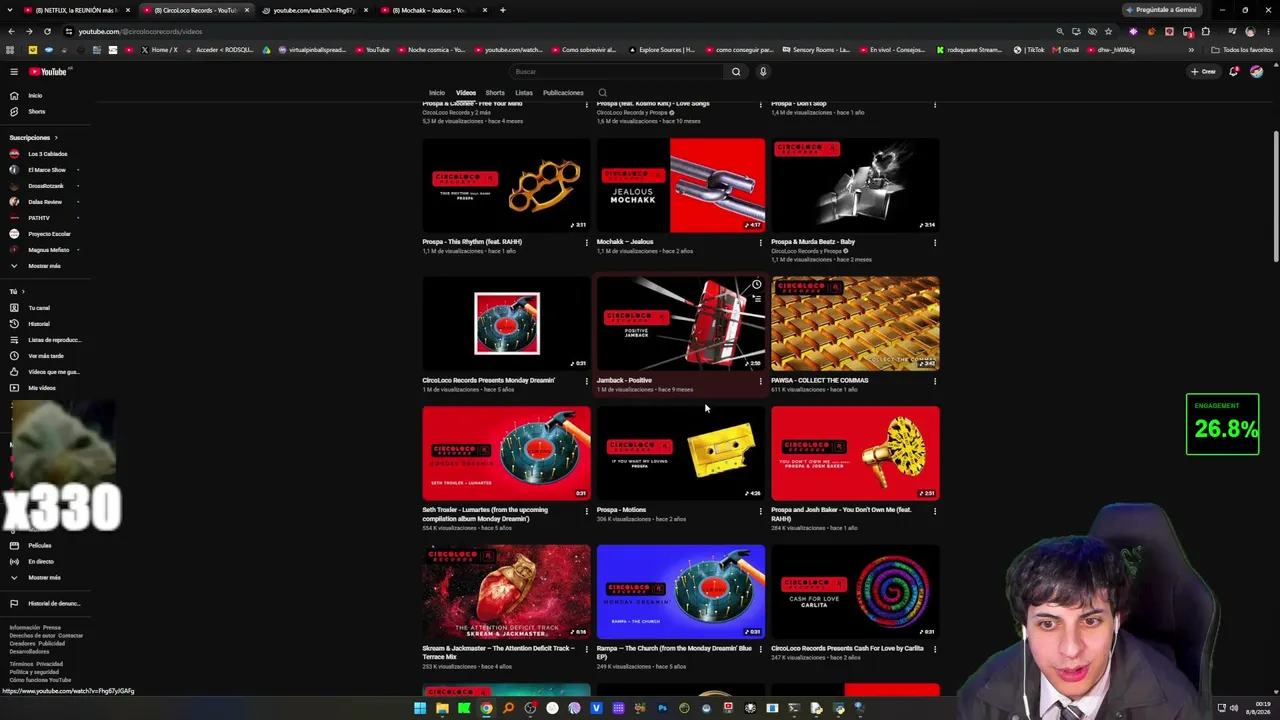Open File Explorer from the taskbar

pyautogui.click(x=442, y=708)
